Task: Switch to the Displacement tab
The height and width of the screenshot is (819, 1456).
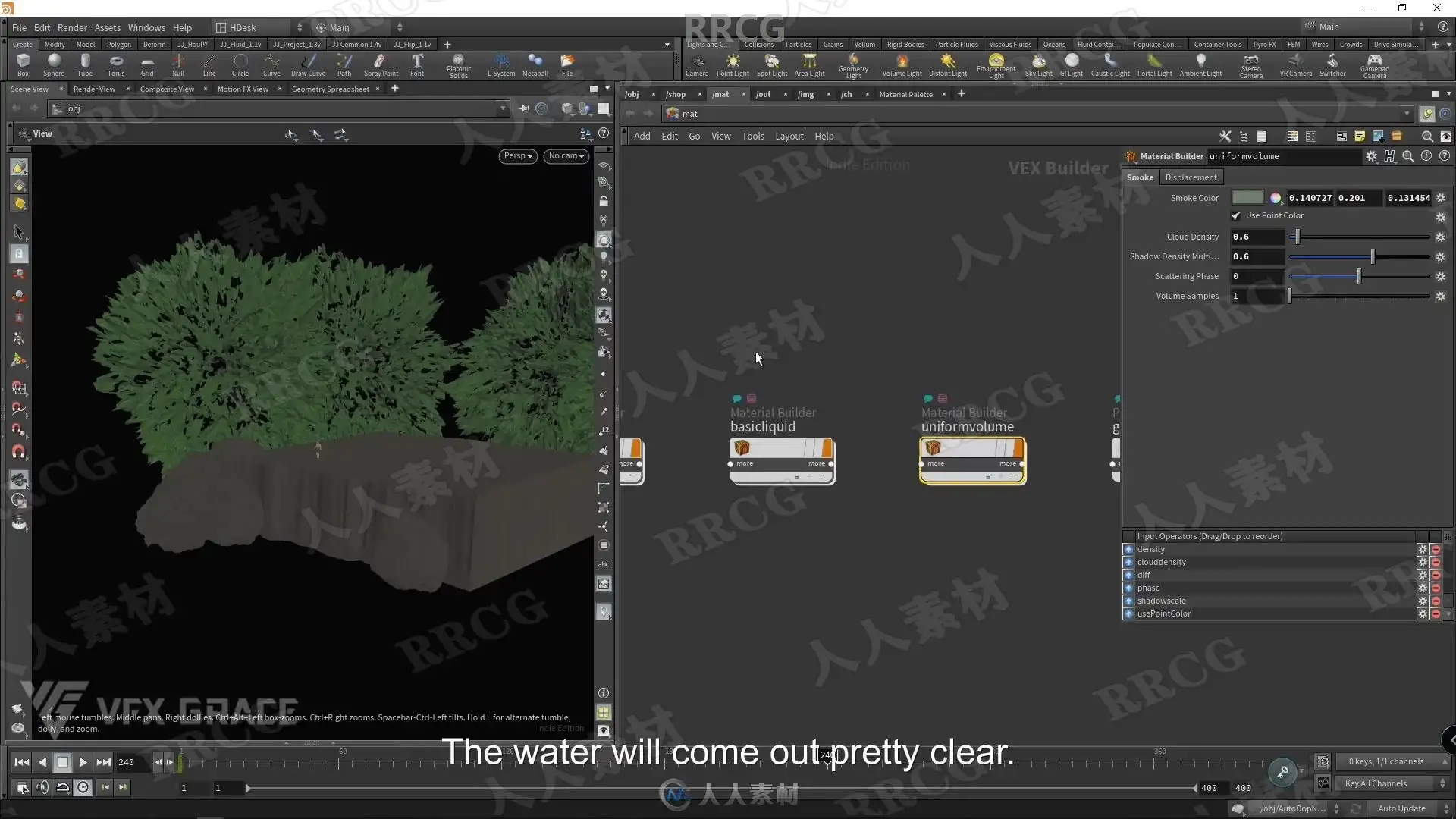Action: click(1191, 177)
